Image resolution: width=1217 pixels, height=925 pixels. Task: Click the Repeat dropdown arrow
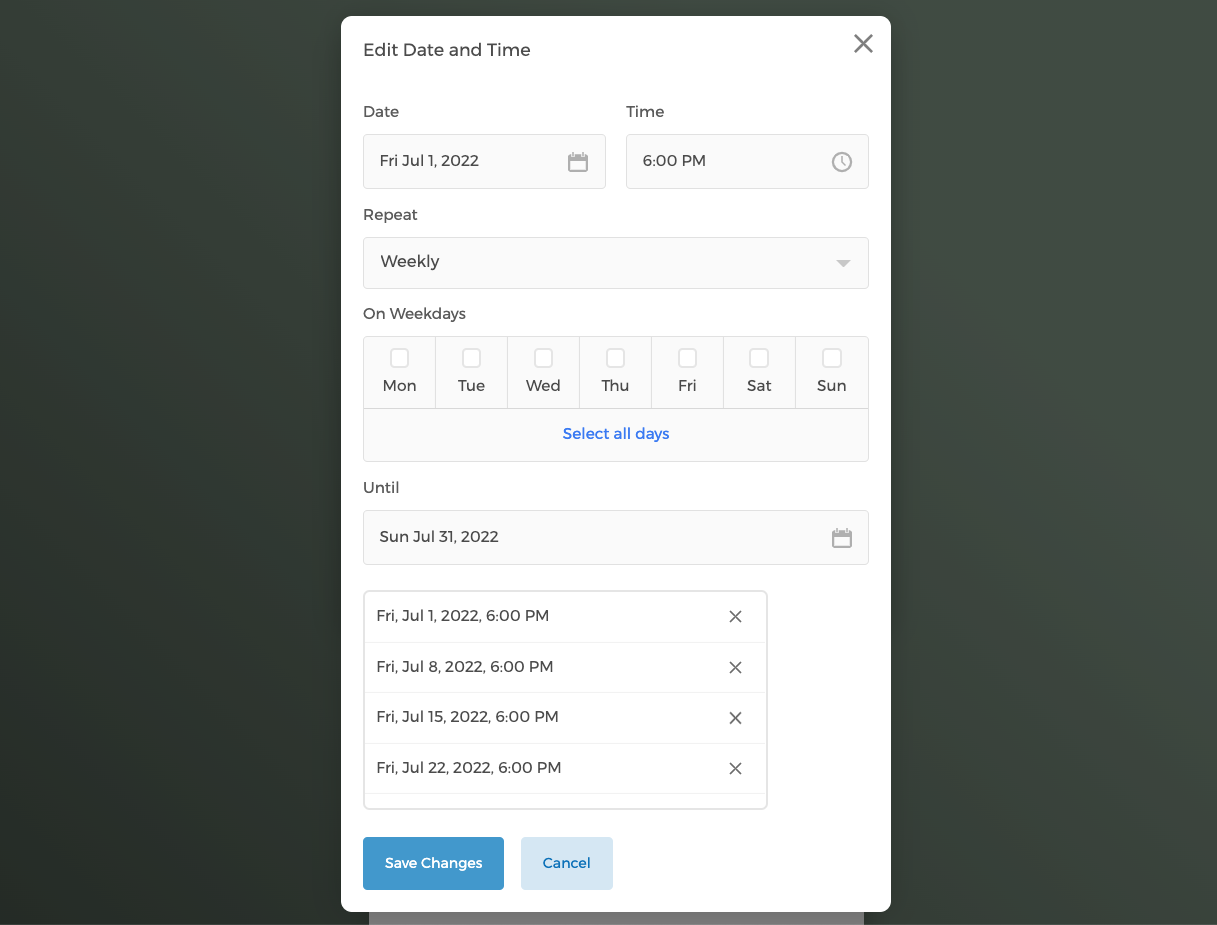843,263
